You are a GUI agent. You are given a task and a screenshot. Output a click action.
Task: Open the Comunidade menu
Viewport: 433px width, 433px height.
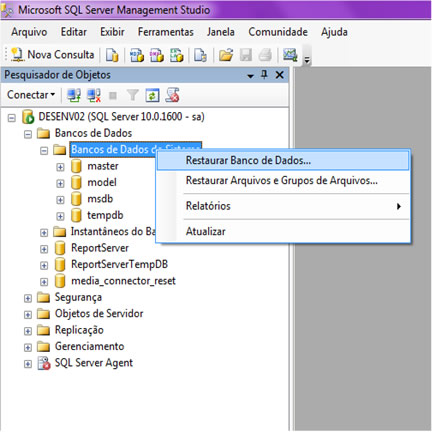[278, 32]
